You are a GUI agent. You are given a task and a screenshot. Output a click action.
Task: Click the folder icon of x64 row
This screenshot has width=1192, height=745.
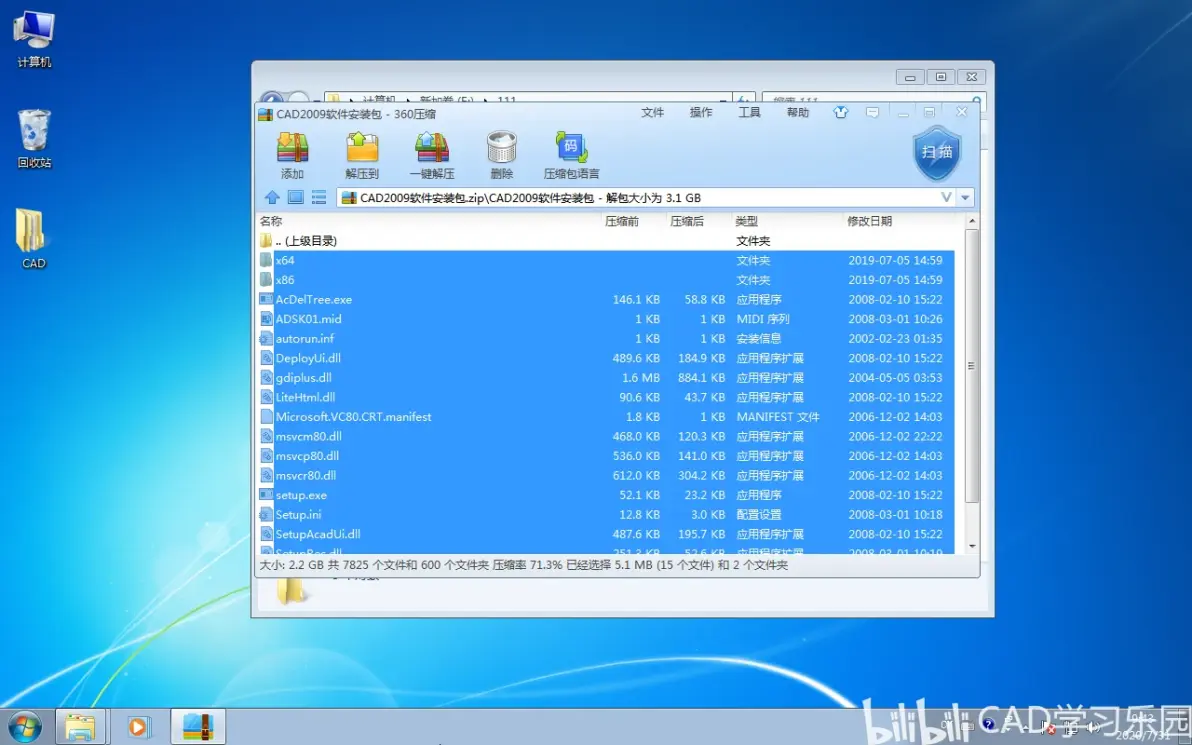tap(265, 260)
